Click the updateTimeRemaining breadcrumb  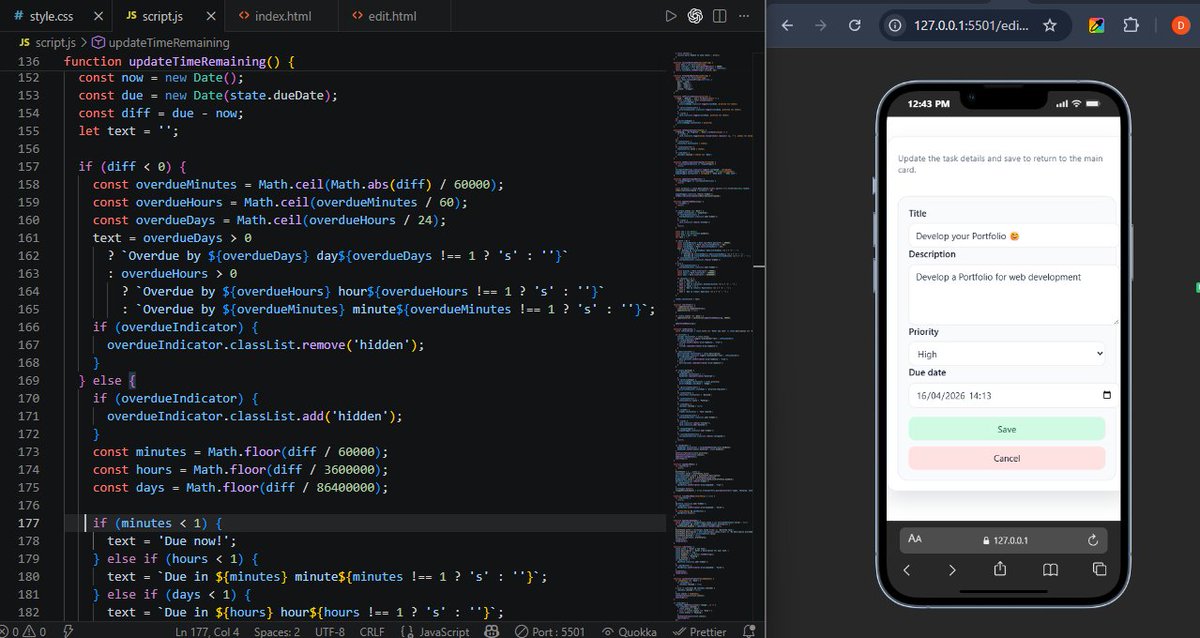(160, 42)
